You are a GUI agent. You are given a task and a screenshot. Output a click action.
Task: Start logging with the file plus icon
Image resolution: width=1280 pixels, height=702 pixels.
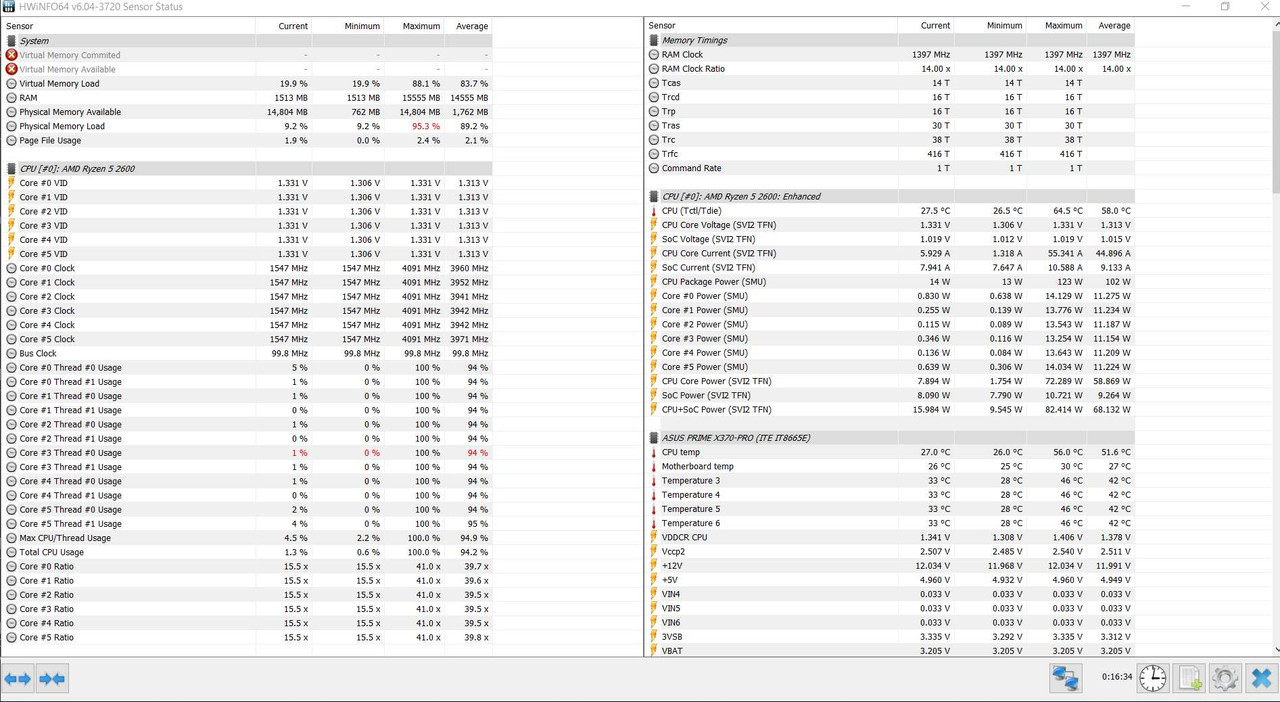pos(1189,678)
